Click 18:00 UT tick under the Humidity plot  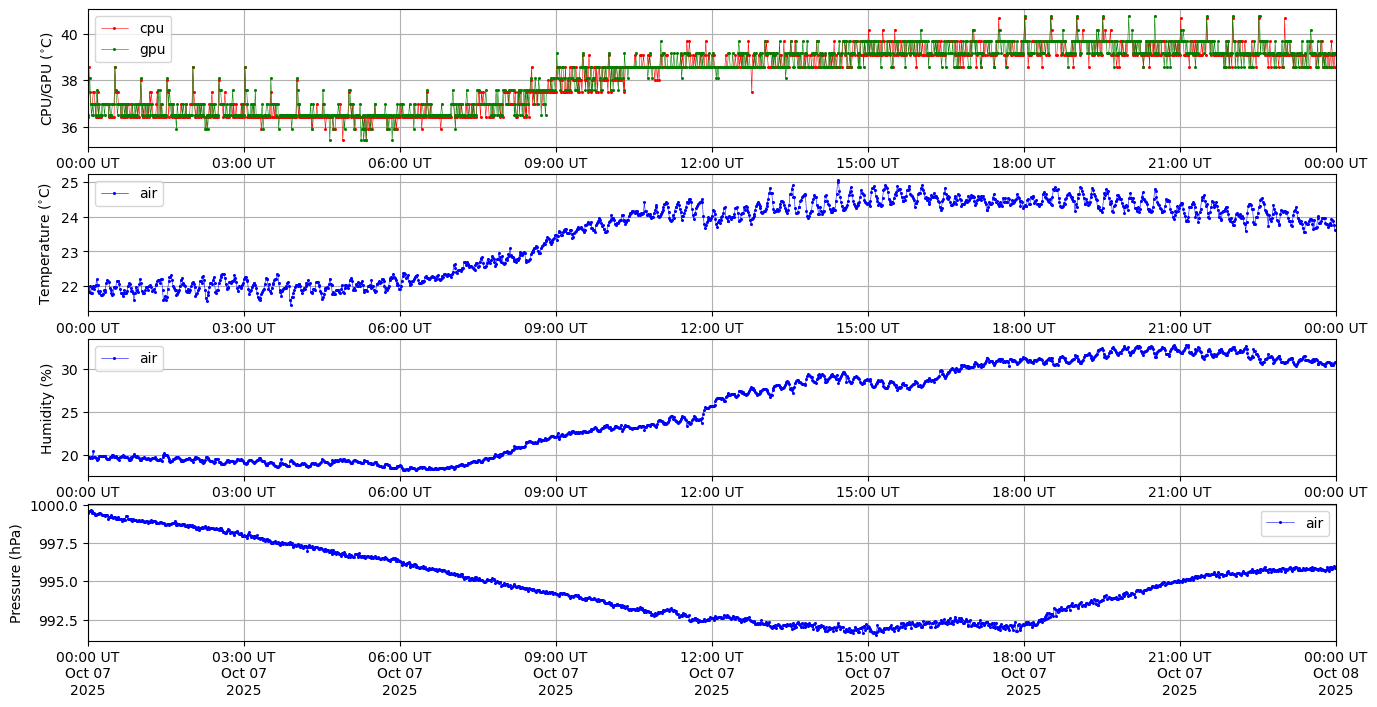pyautogui.click(x=1024, y=492)
